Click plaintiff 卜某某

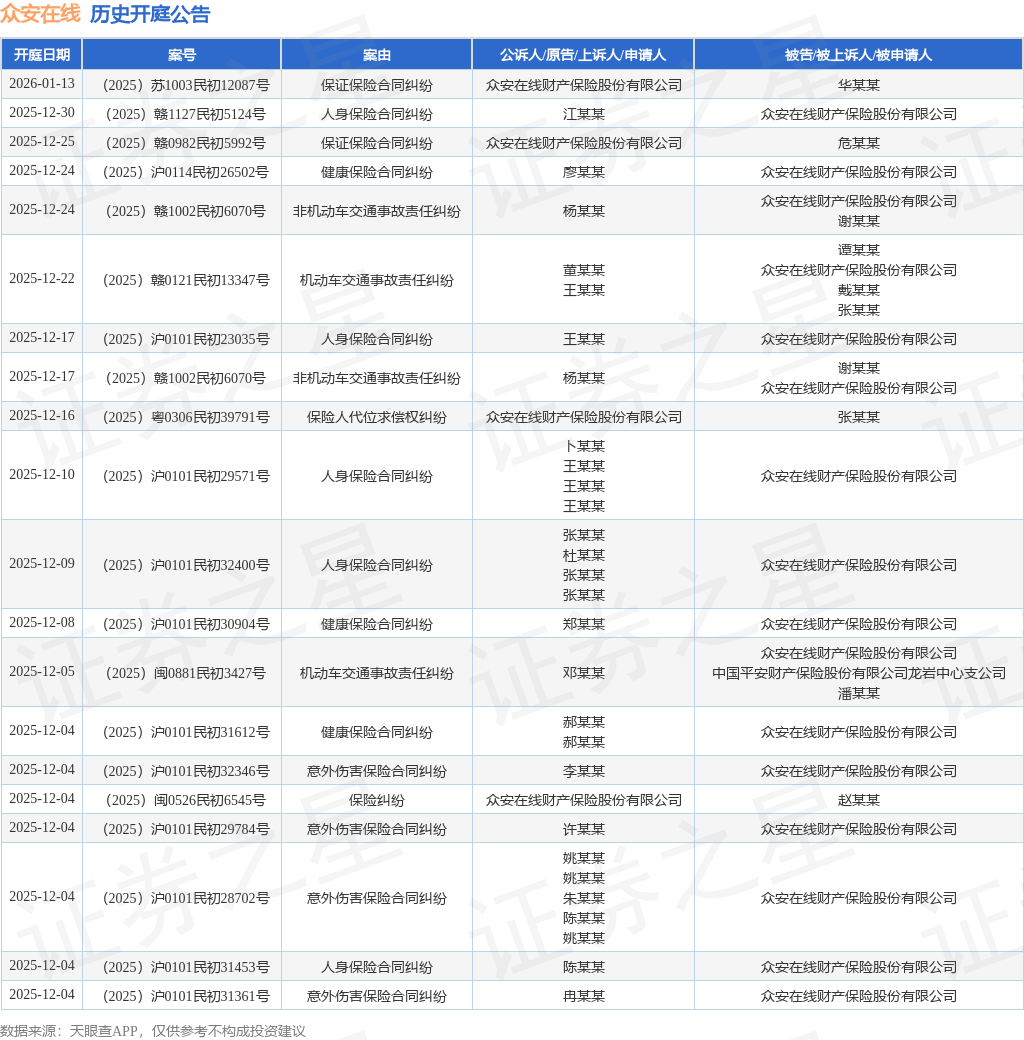pyautogui.click(x=584, y=446)
